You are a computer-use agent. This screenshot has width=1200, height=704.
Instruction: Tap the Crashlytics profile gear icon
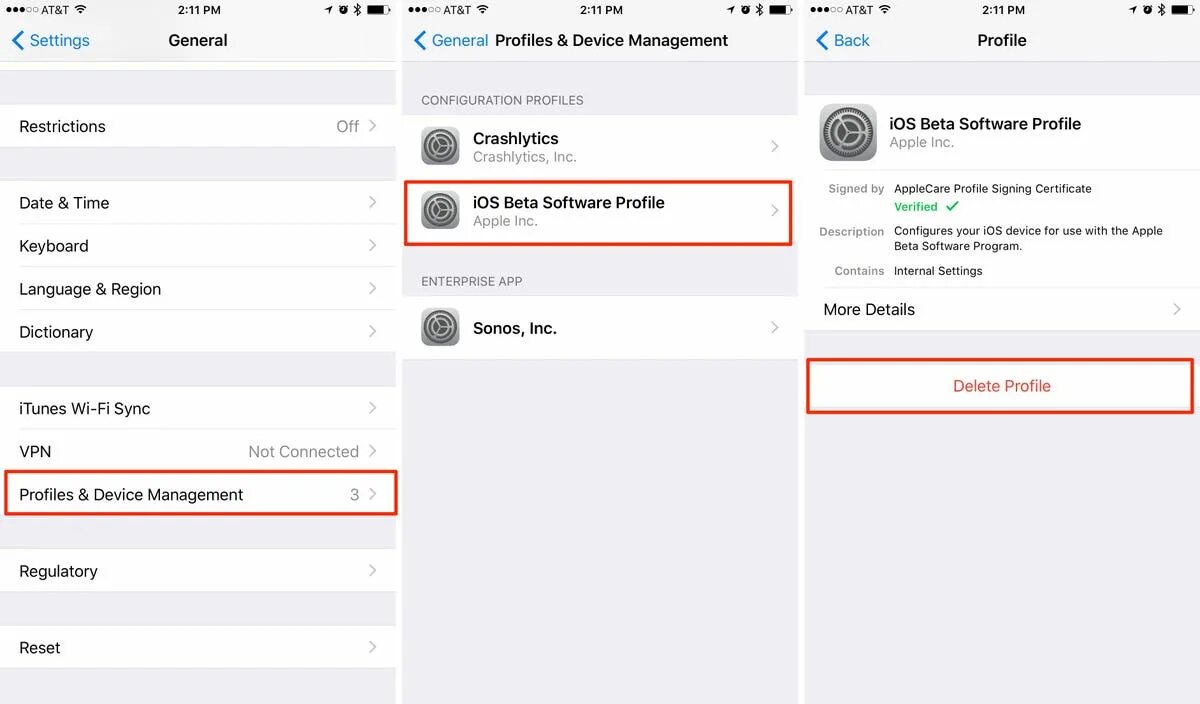440,146
